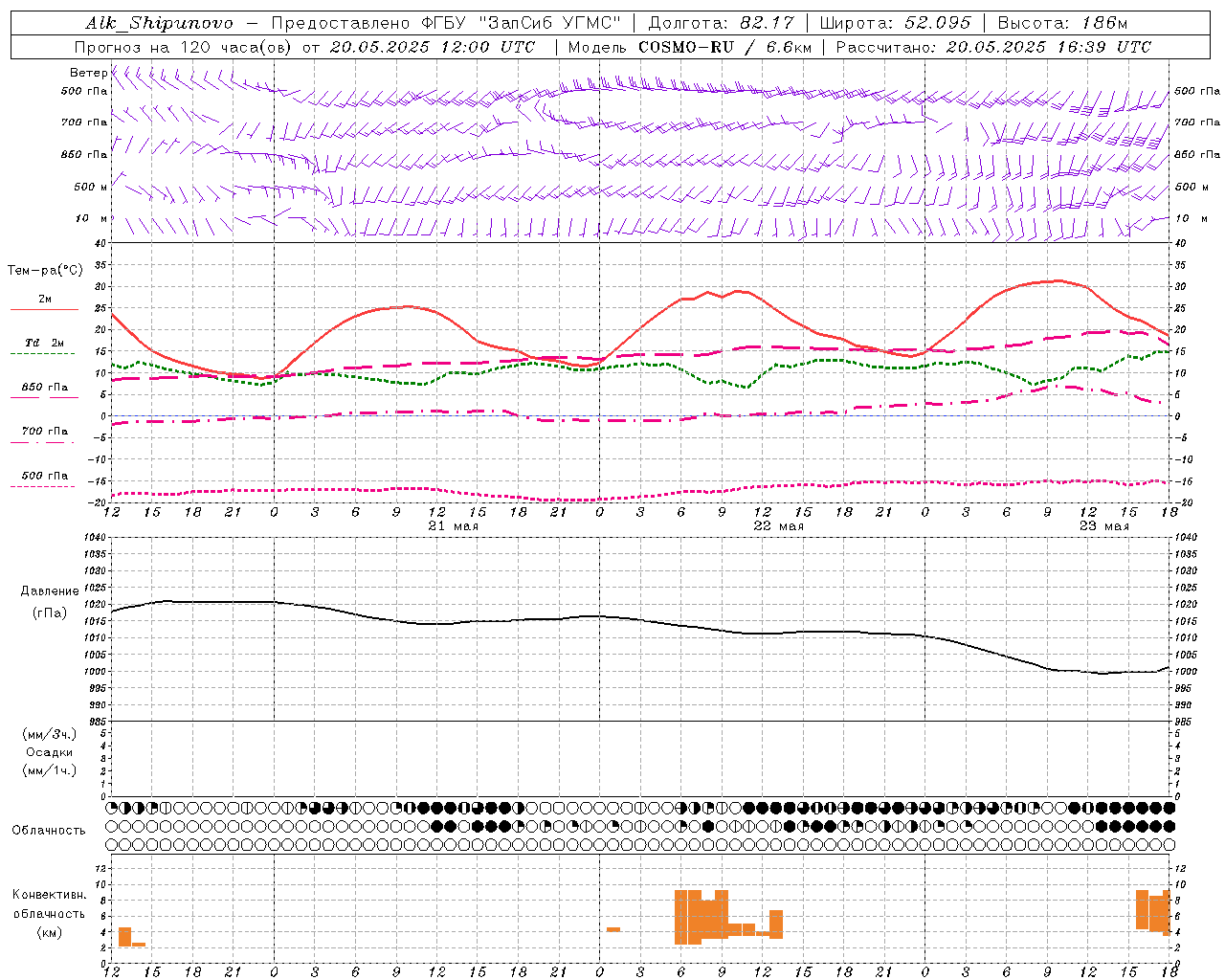Image resolution: width=1225 pixels, height=980 pixels.
Task: Click the Тем-ра(°C) axis title
Action: pyautogui.click(x=45, y=271)
